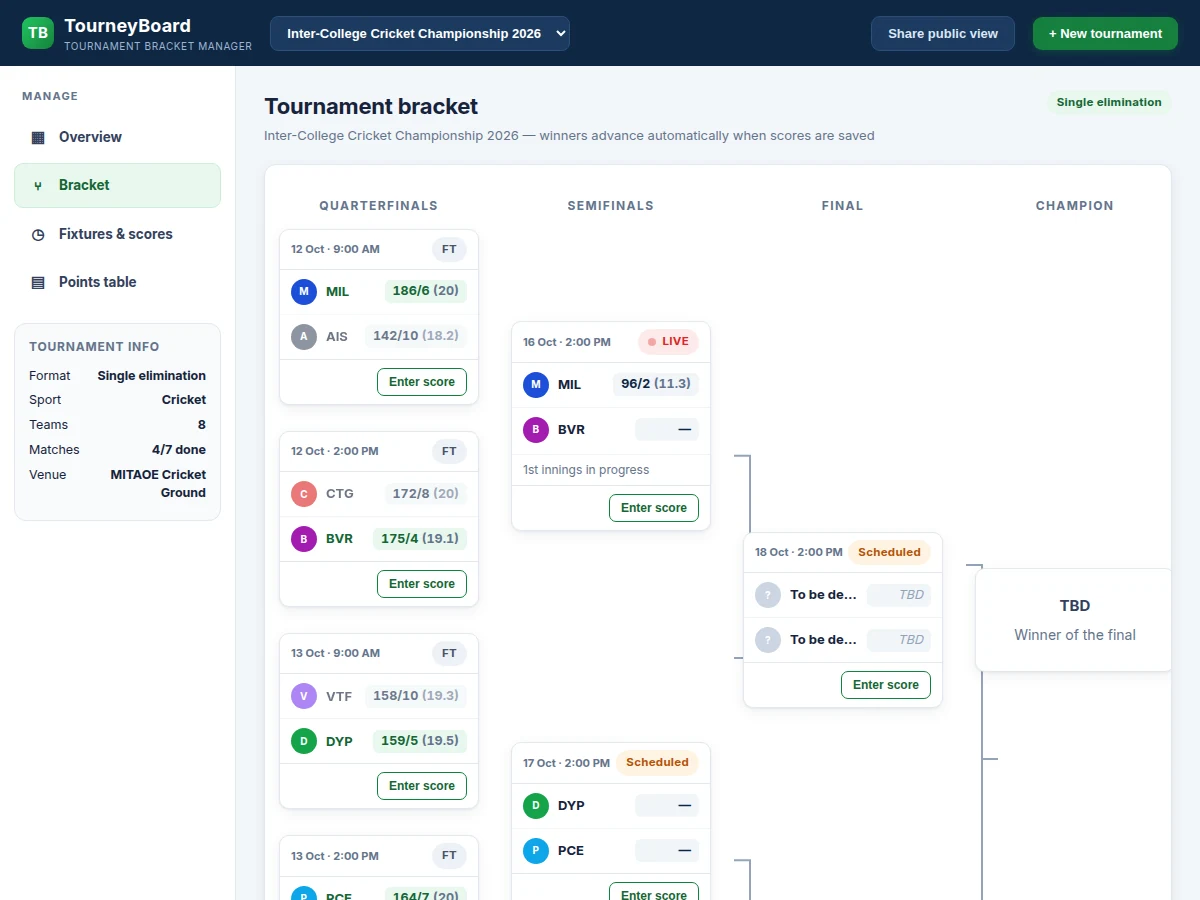Click '16 Oct · 2:00 PM' match time
The height and width of the screenshot is (900, 1200).
(x=567, y=342)
